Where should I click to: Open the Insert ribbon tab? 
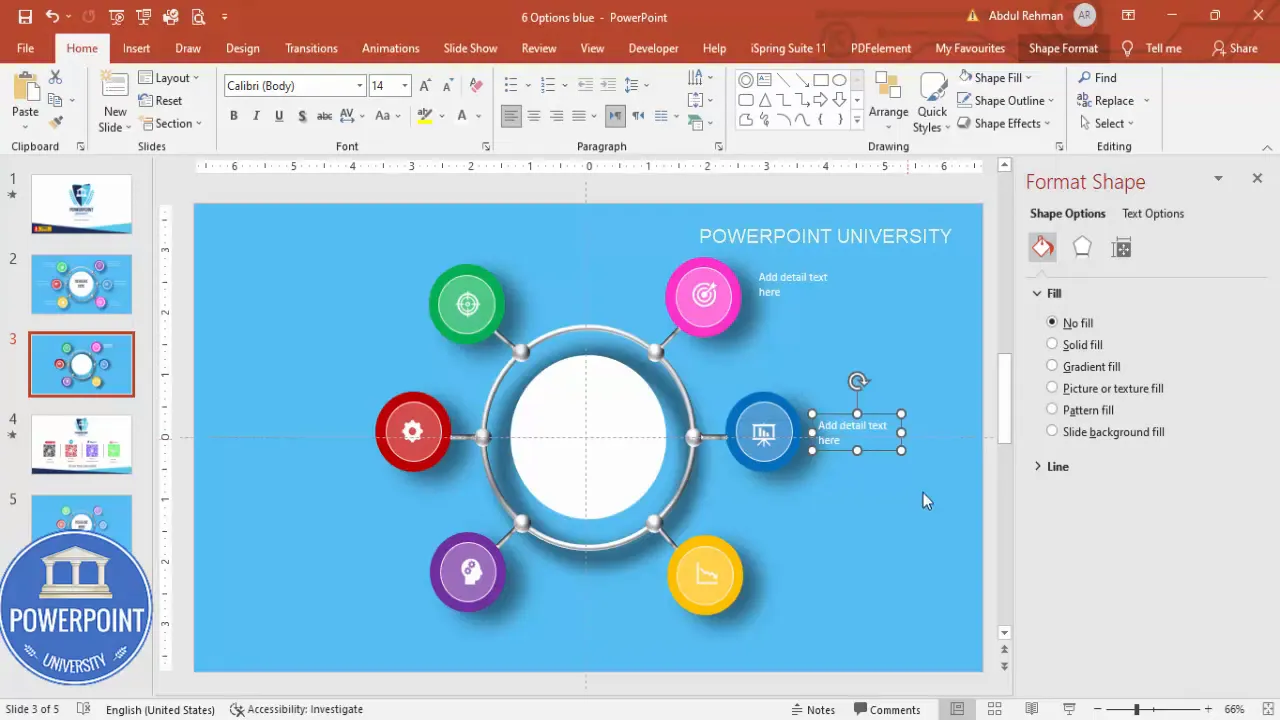136,48
